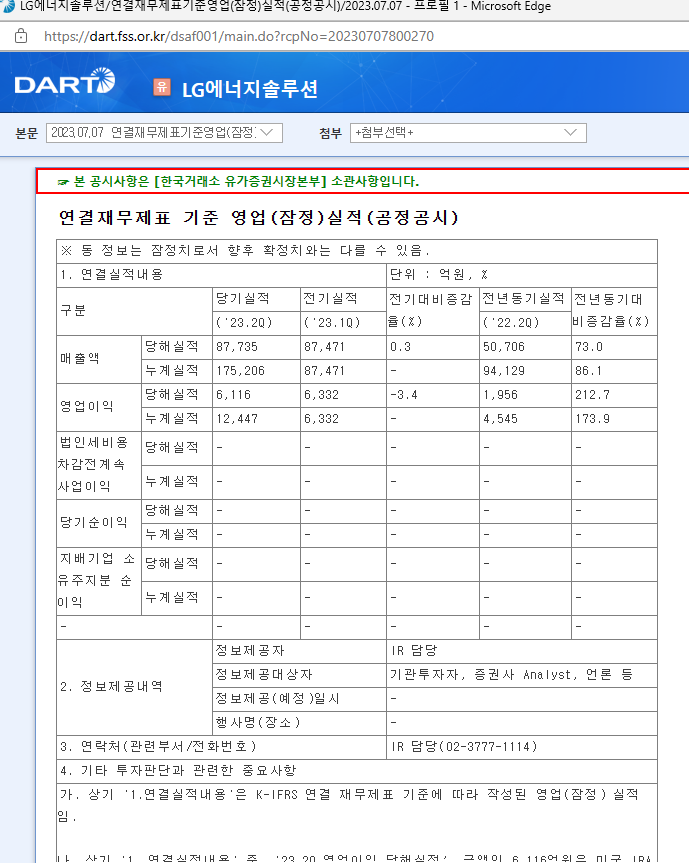Click the provisional data disclaimer starting with ※
The height and width of the screenshot is (863, 689).
244,251
